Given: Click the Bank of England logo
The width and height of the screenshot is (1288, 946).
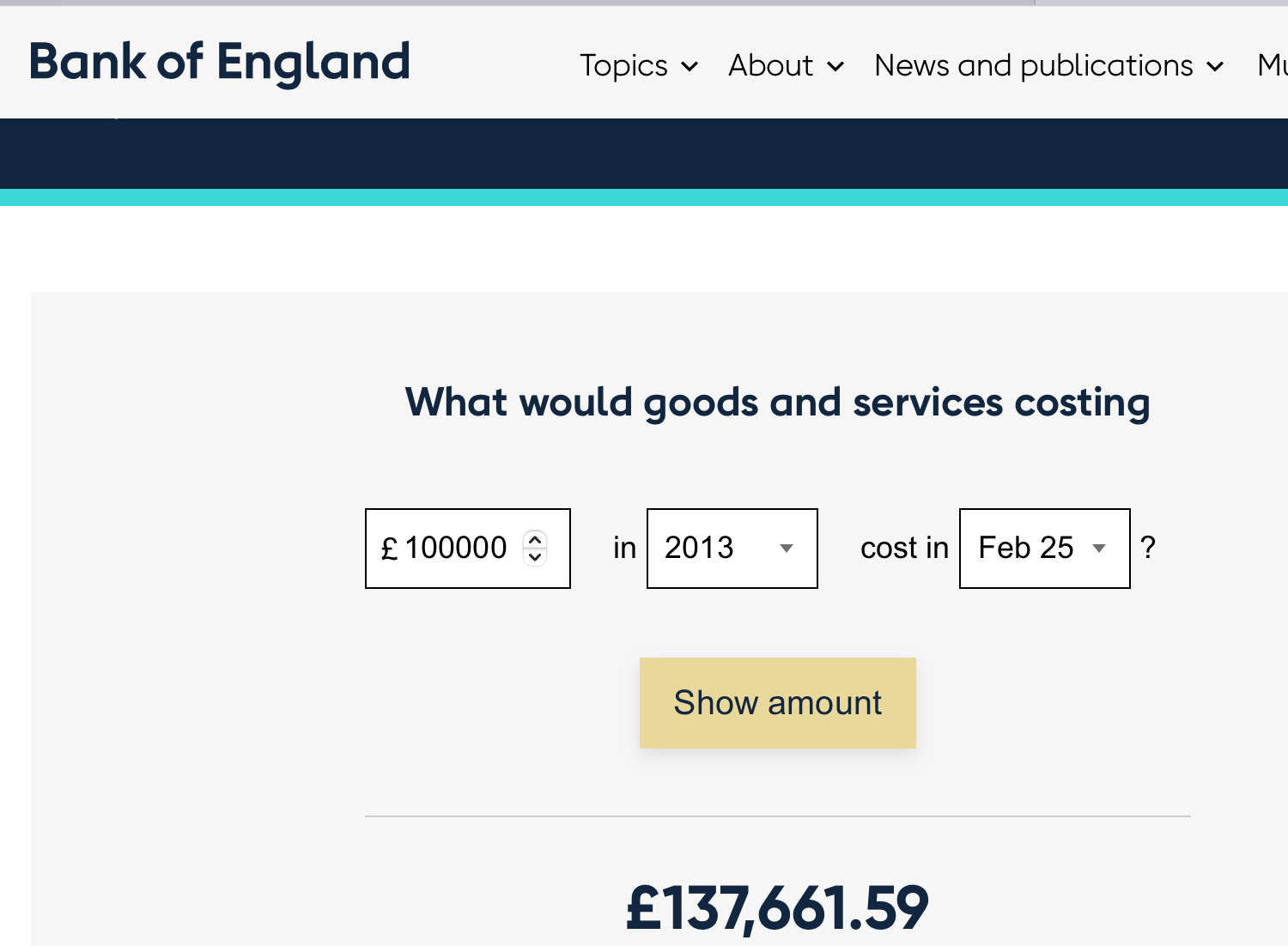Looking at the screenshot, I should pyautogui.click(x=220, y=63).
